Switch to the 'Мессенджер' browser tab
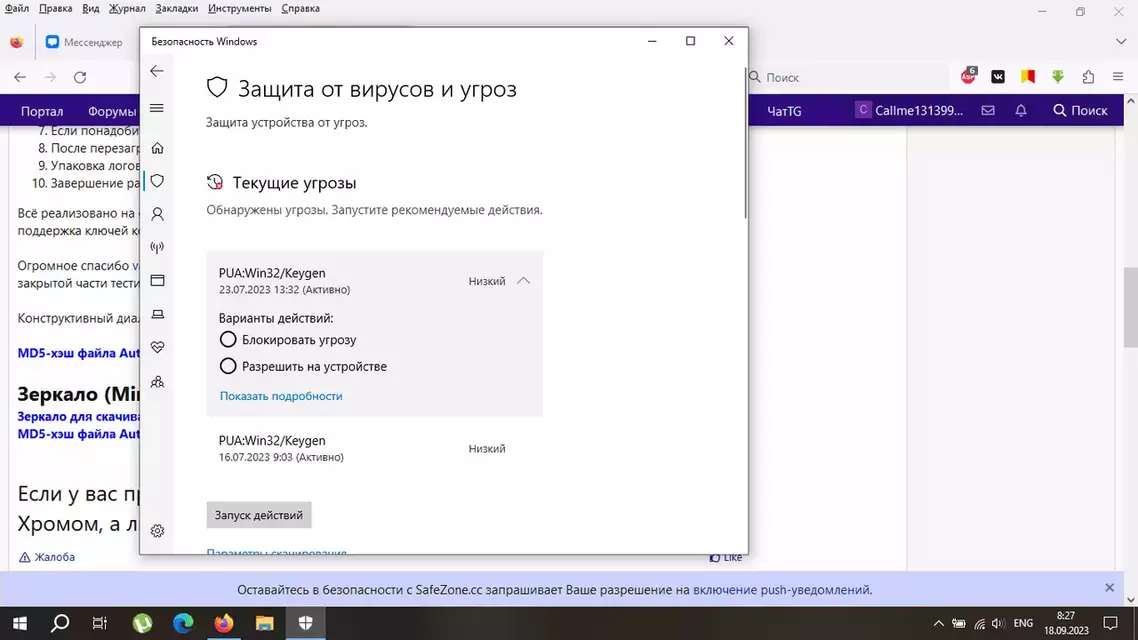Screen dimensions: 1138x640 click(84, 42)
